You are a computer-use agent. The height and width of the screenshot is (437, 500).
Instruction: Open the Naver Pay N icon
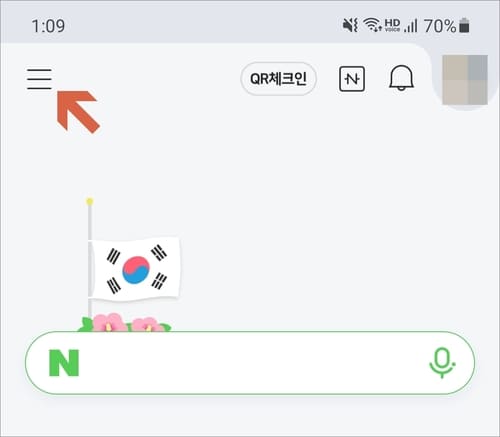click(352, 79)
